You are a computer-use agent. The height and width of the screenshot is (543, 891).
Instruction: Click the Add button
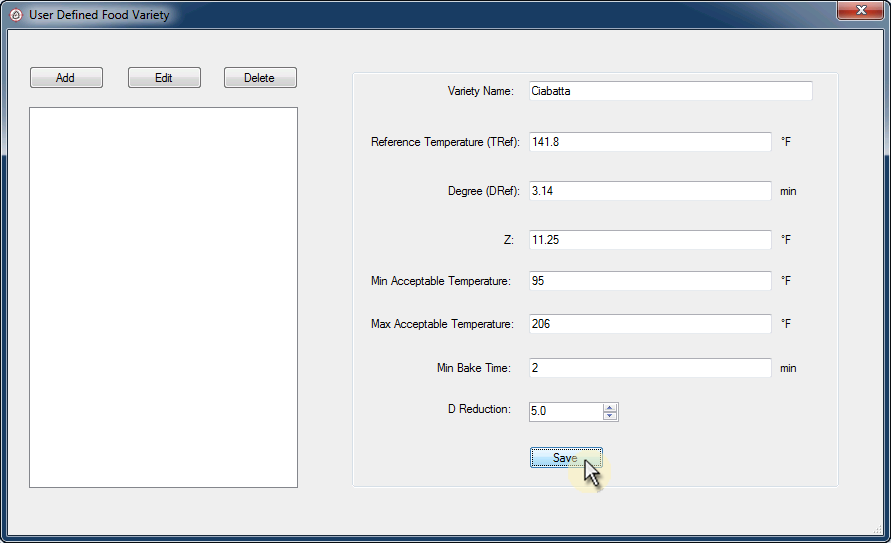[x=66, y=78]
